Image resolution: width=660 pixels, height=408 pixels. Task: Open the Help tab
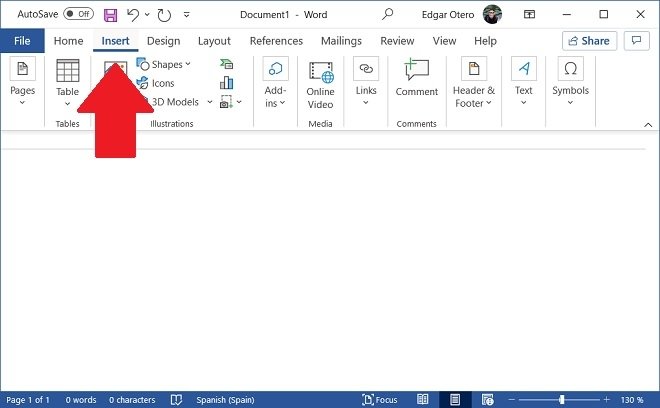pyautogui.click(x=485, y=41)
